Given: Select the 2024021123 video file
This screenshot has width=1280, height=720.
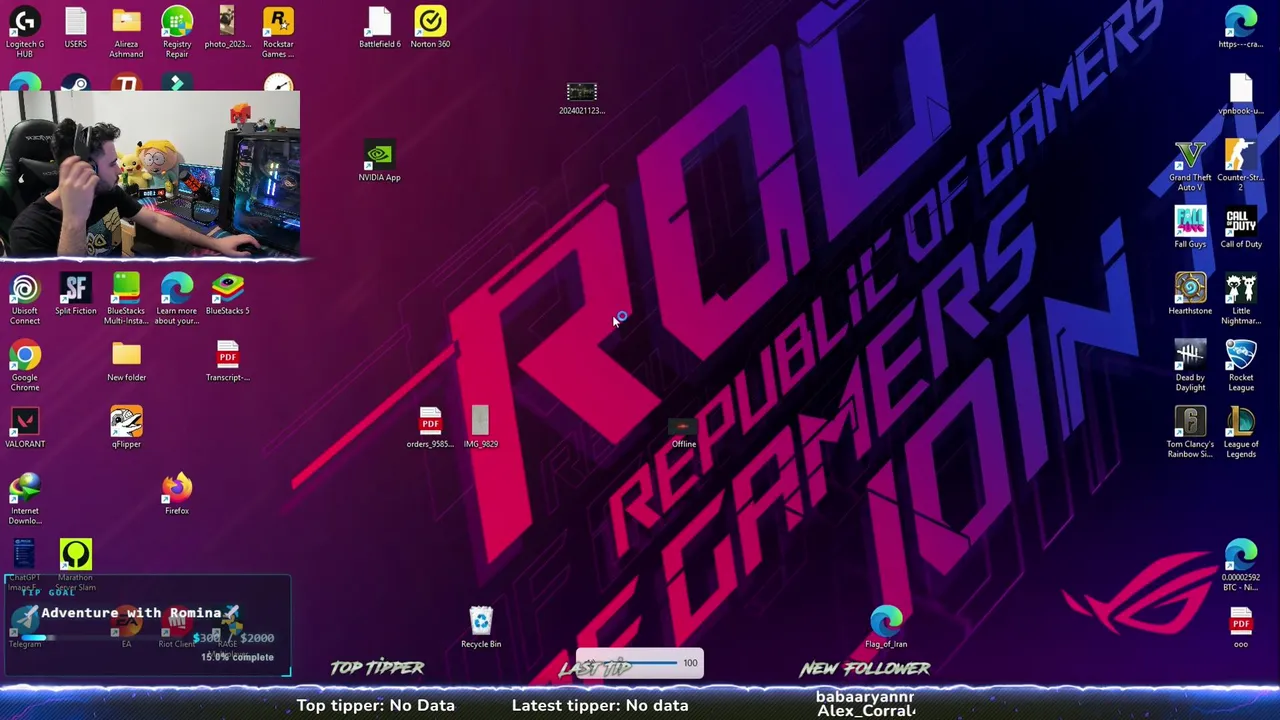Looking at the screenshot, I should pyautogui.click(x=581, y=98).
